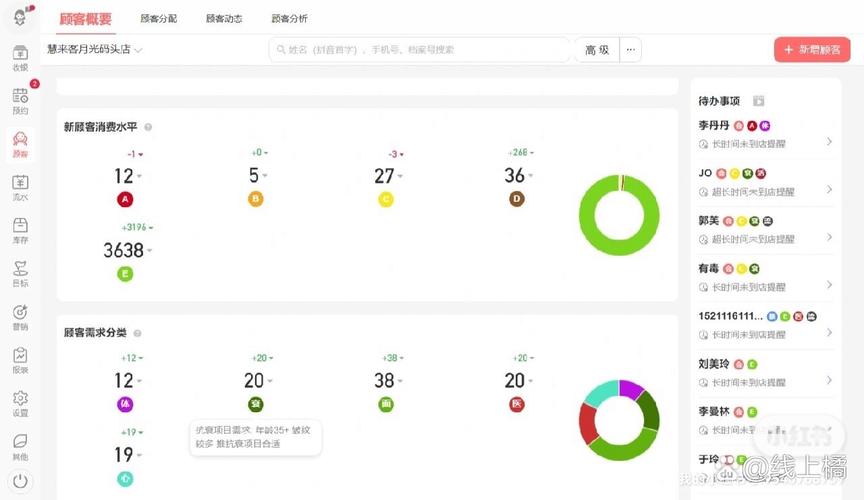
Task: Click the yellow C level badge
Action: pos(386,199)
